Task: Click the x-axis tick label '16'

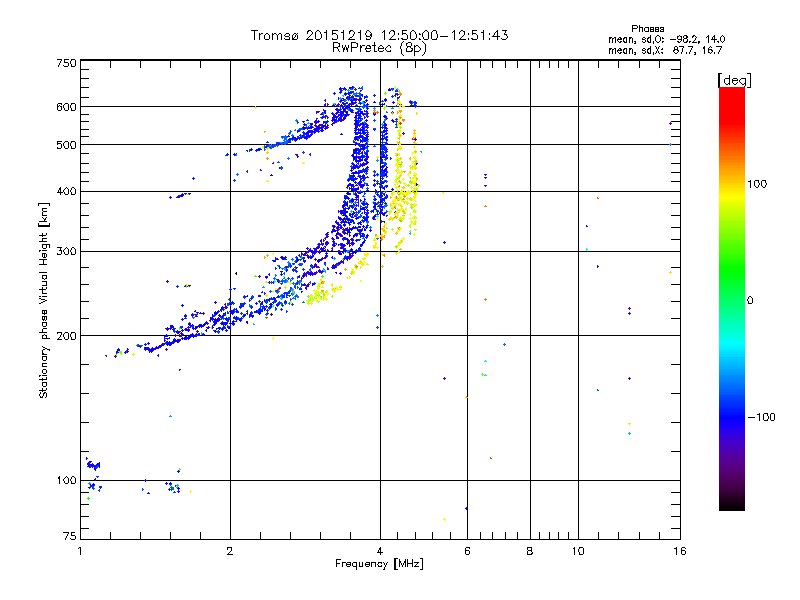Action: pos(680,551)
